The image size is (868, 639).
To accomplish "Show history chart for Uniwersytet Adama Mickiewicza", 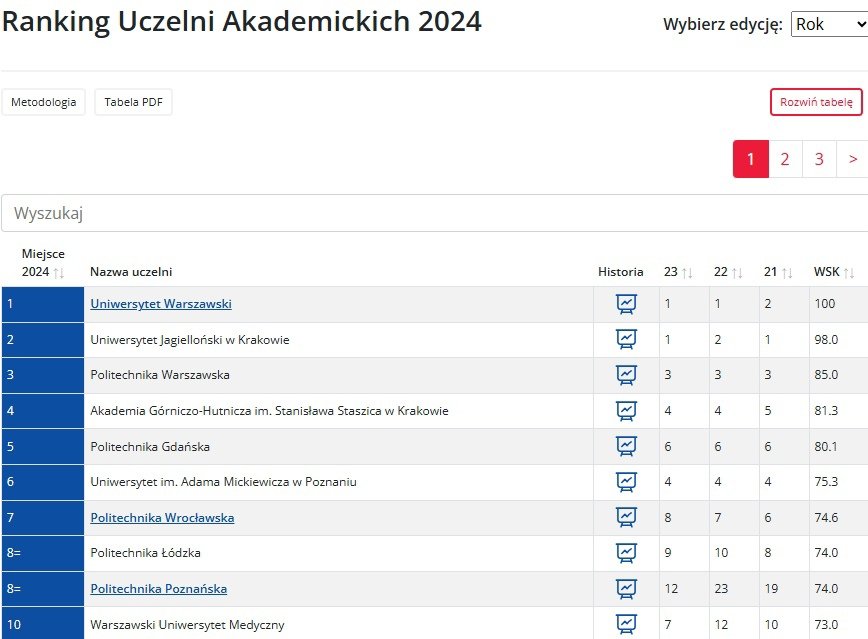I will tap(626, 482).
